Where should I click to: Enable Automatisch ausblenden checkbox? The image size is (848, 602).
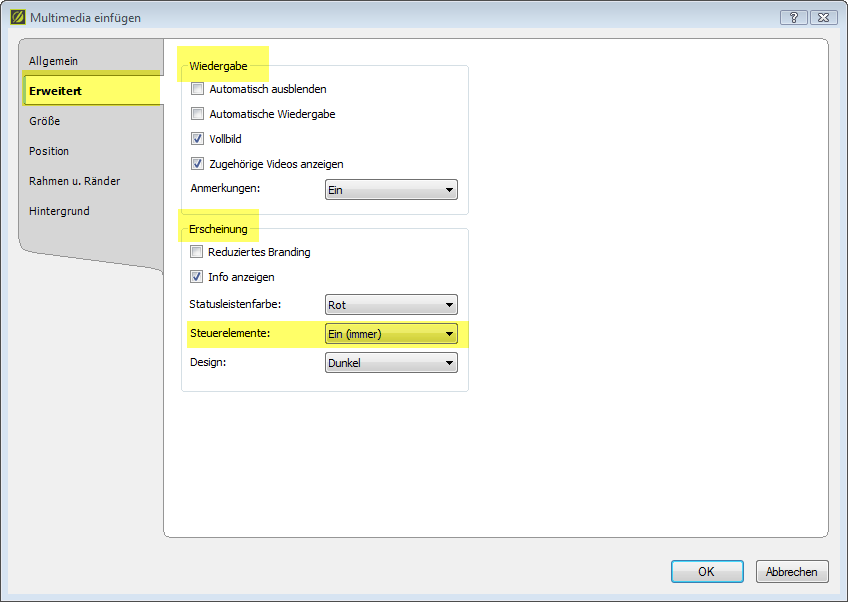coord(197,89)
